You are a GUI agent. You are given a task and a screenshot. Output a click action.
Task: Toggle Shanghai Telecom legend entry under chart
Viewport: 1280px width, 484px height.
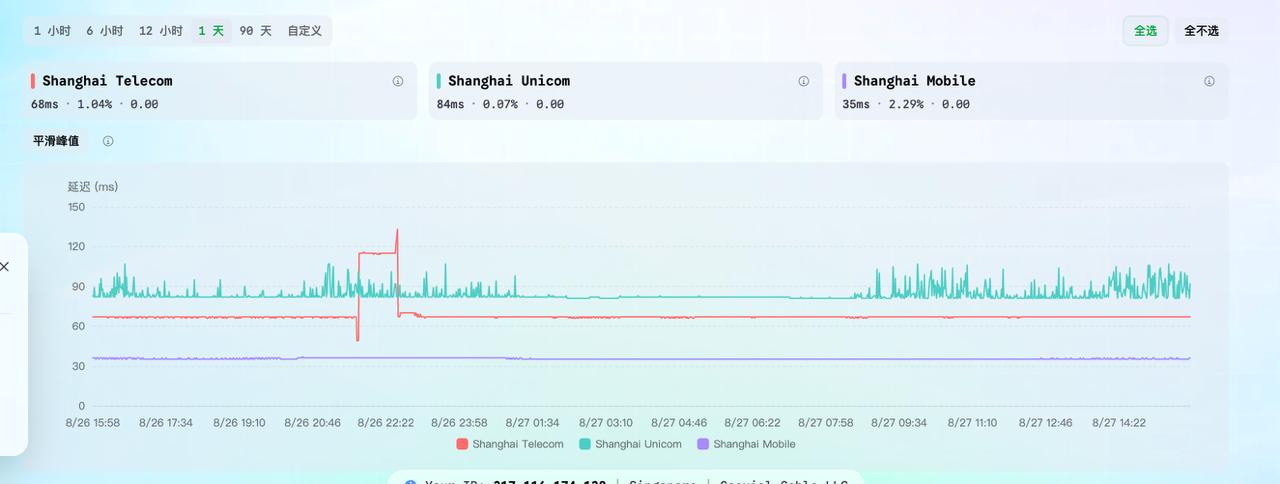(x=510, y=444)
